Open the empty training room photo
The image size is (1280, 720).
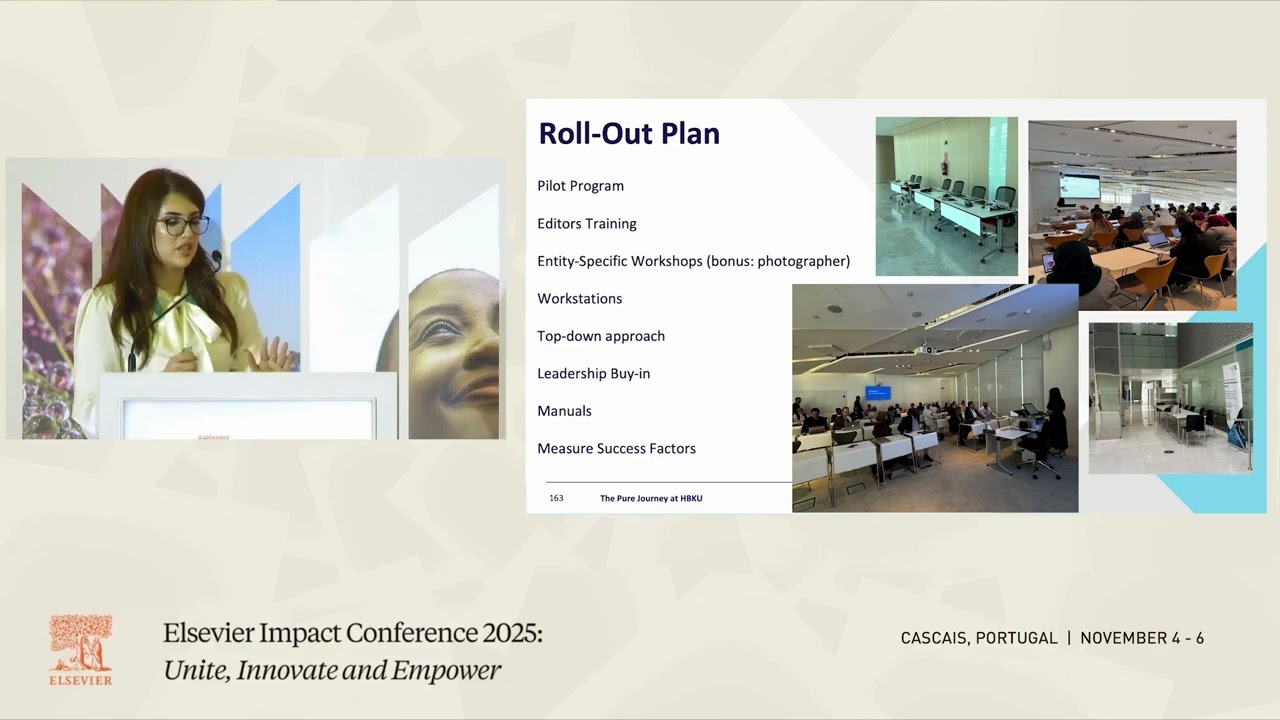[947, 196]
